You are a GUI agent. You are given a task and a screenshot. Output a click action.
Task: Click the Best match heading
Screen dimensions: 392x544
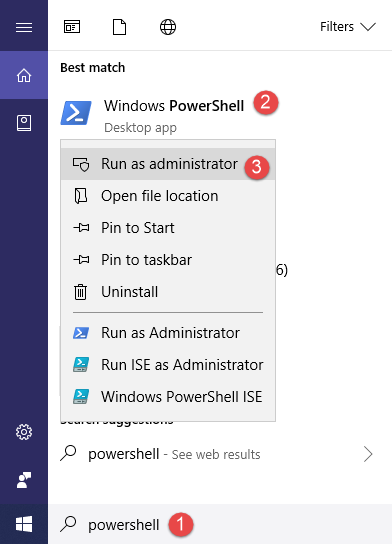click(x=93, y=67)
